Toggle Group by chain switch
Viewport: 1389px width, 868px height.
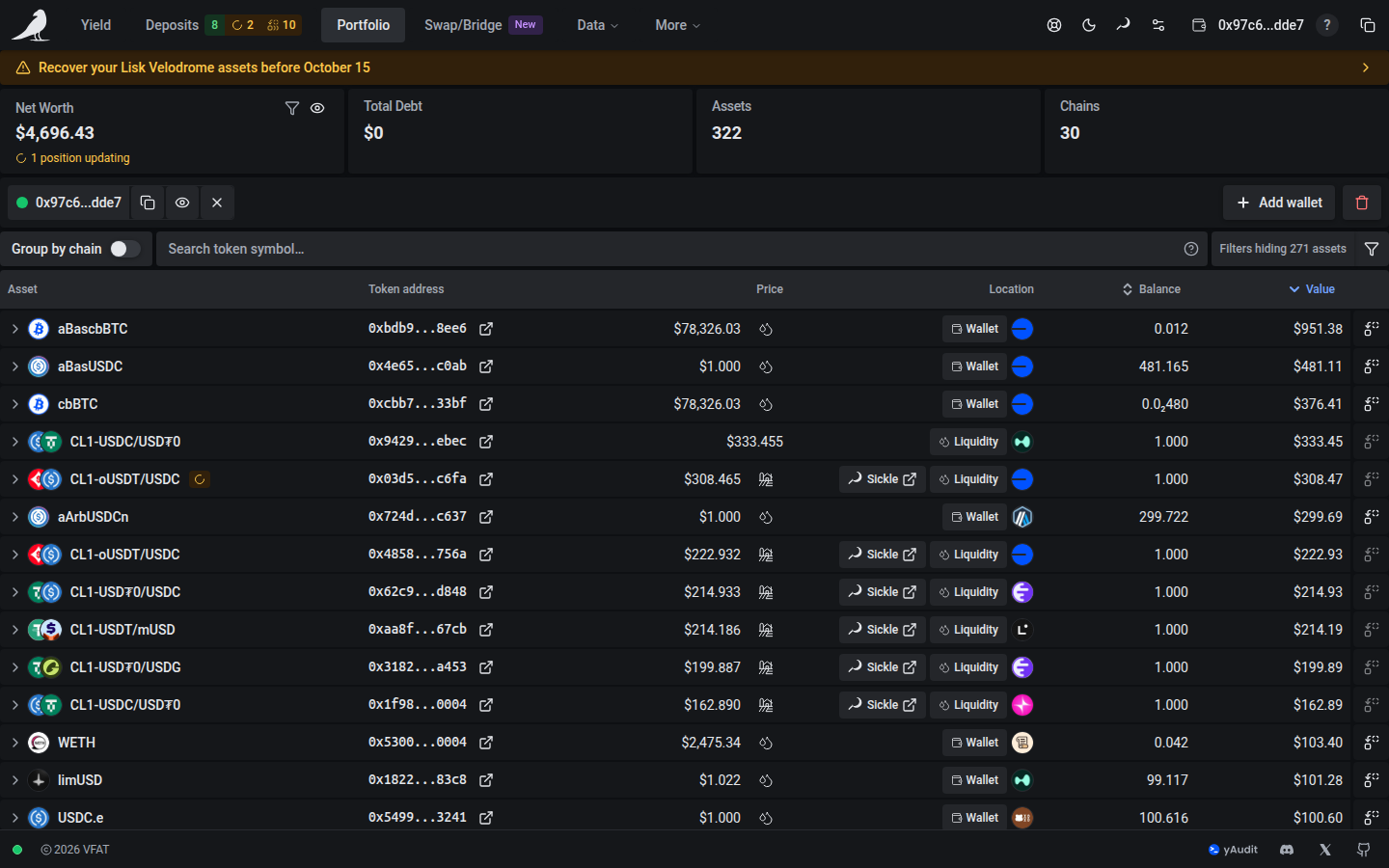(x=124, y=249)
